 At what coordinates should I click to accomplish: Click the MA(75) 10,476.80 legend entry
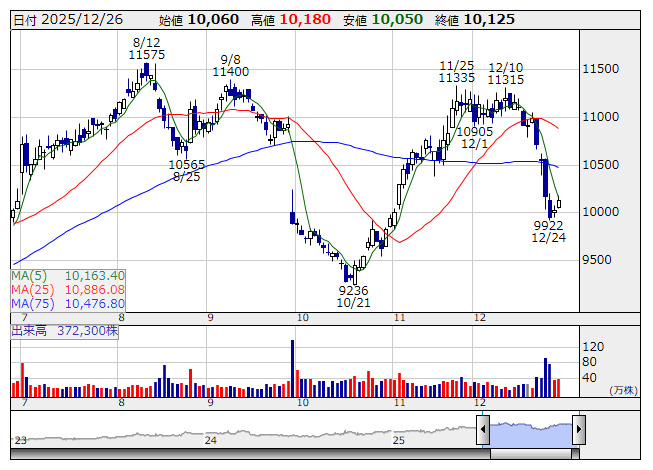coord(68,303)
